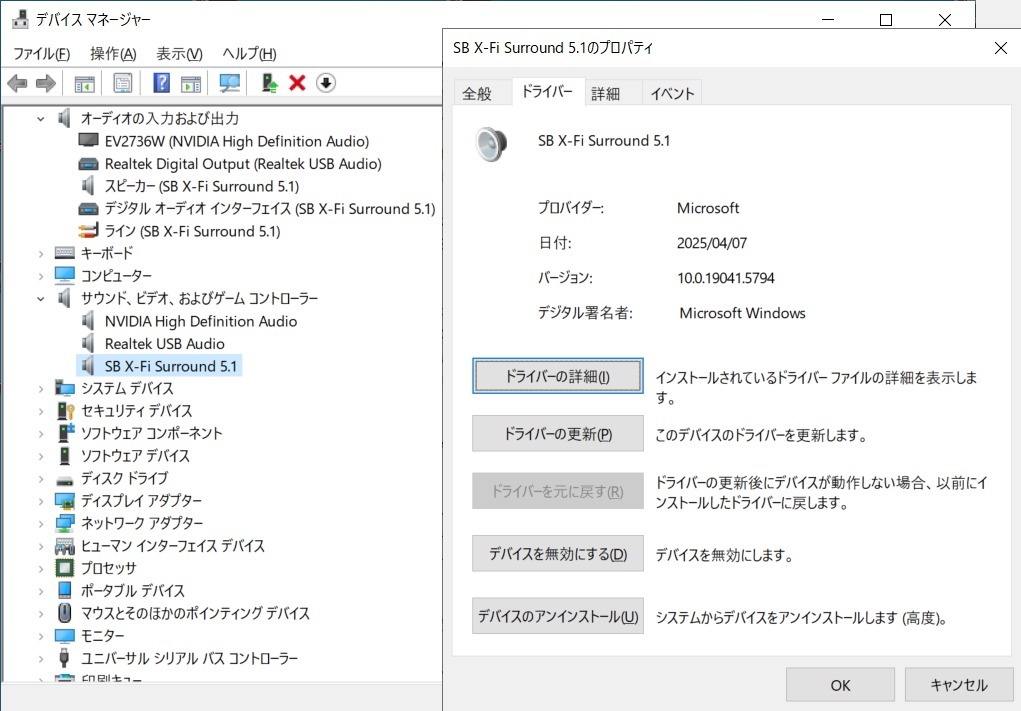1021x711 pixels.
Task: Click the ポータブル デバイス category icon
Action: click(x=64, y=591)
